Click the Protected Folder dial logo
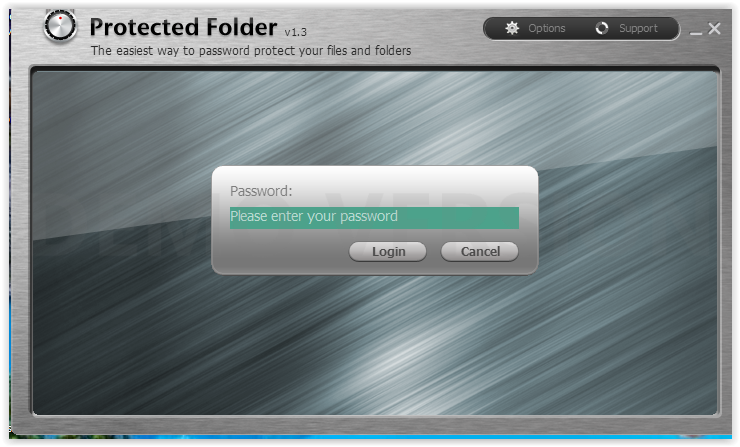Image resolution: width=740 pixels, height=447 pixels. coord(60,25)
